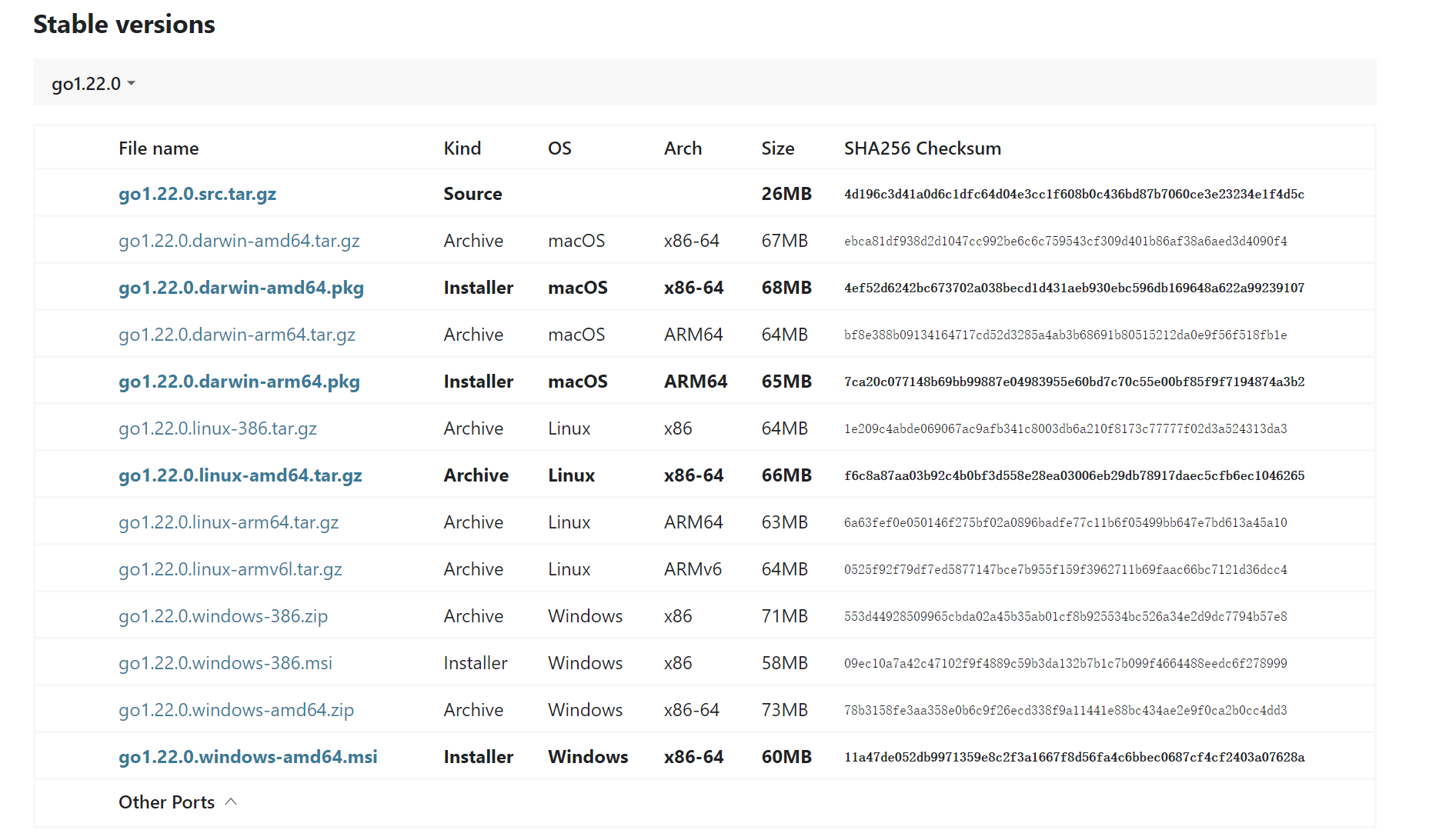Screen dimensions: 1429x840
Task: Click the Arch column header
Action: (683, 148)
